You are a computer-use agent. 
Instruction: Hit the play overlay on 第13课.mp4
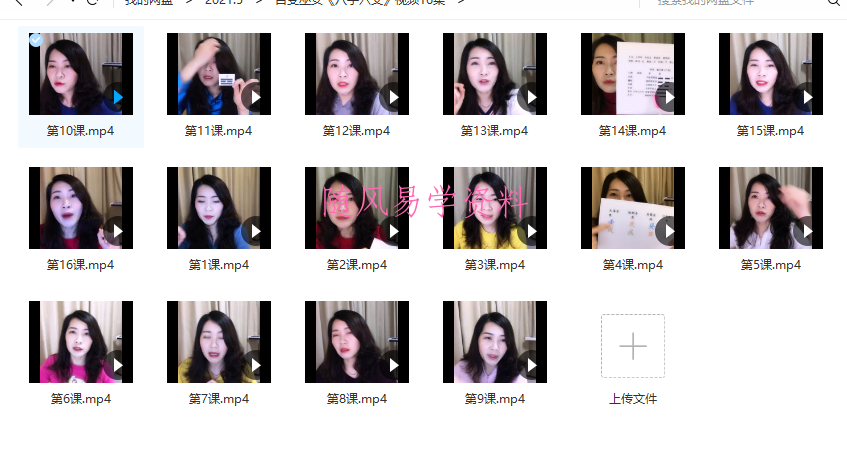(x=531, y=97)
